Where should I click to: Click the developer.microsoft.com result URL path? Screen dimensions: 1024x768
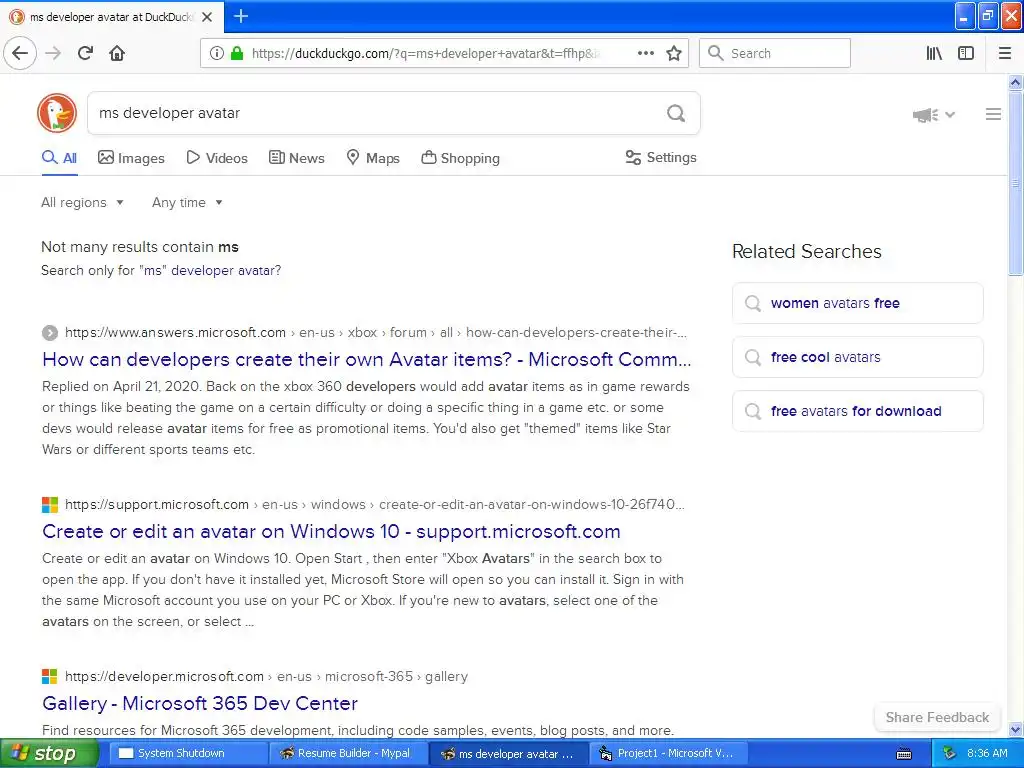point(266,676)
